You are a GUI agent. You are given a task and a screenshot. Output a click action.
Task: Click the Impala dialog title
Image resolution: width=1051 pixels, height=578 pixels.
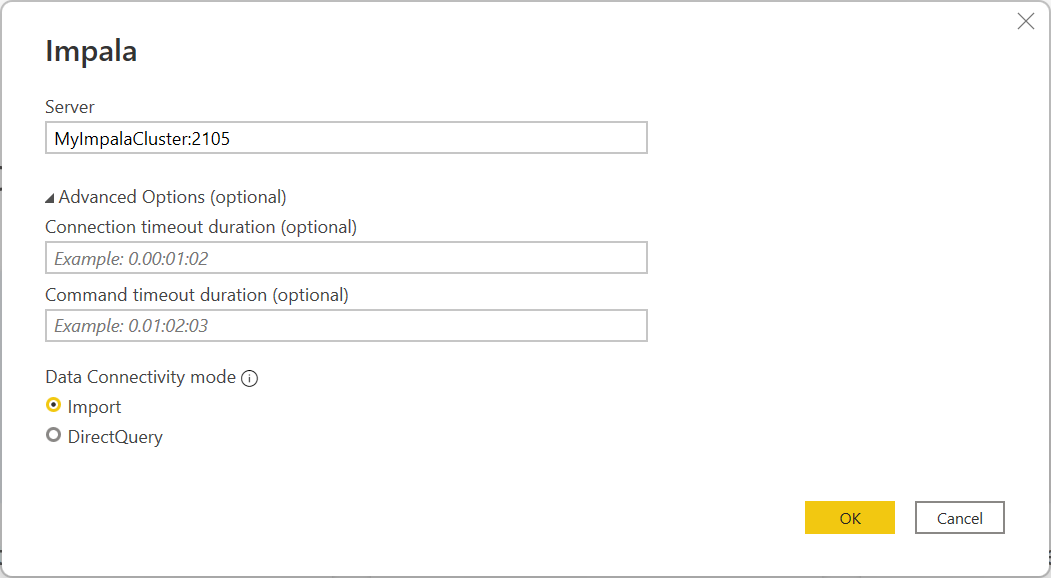tap(90, 50)
